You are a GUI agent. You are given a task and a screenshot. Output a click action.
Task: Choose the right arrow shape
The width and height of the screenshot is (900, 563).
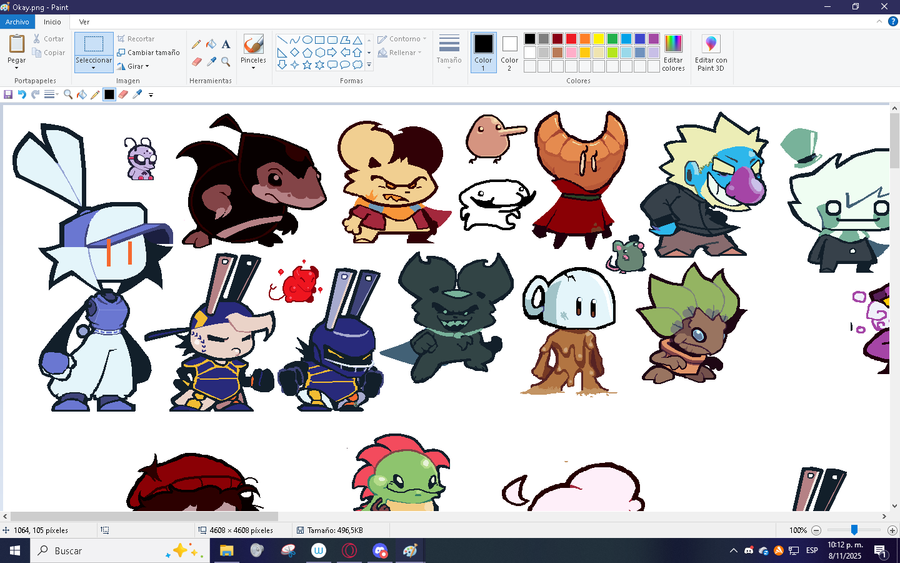click(332, 53)
